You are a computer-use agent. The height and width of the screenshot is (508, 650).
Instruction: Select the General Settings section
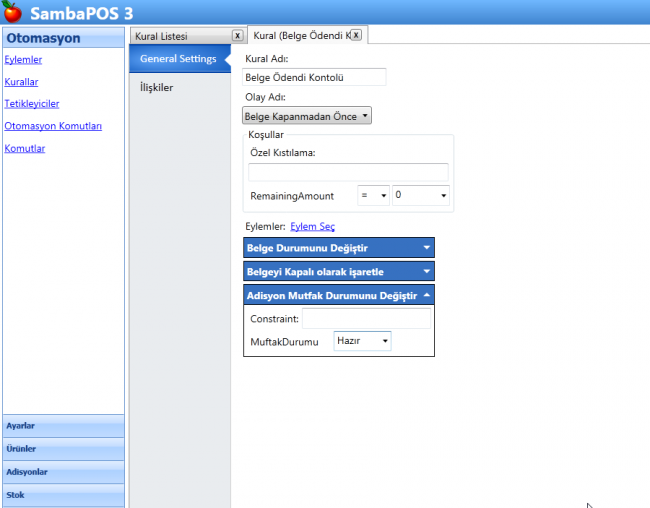[x=177, y=59]
